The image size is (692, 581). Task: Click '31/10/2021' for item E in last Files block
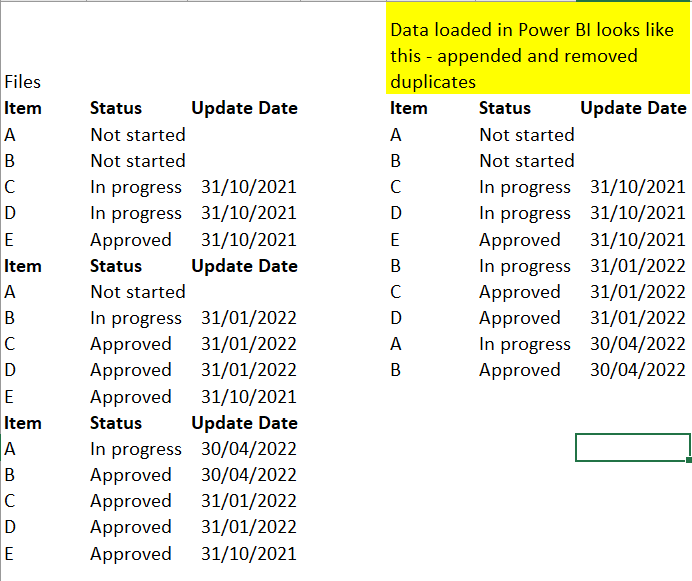tap(249, 554)
